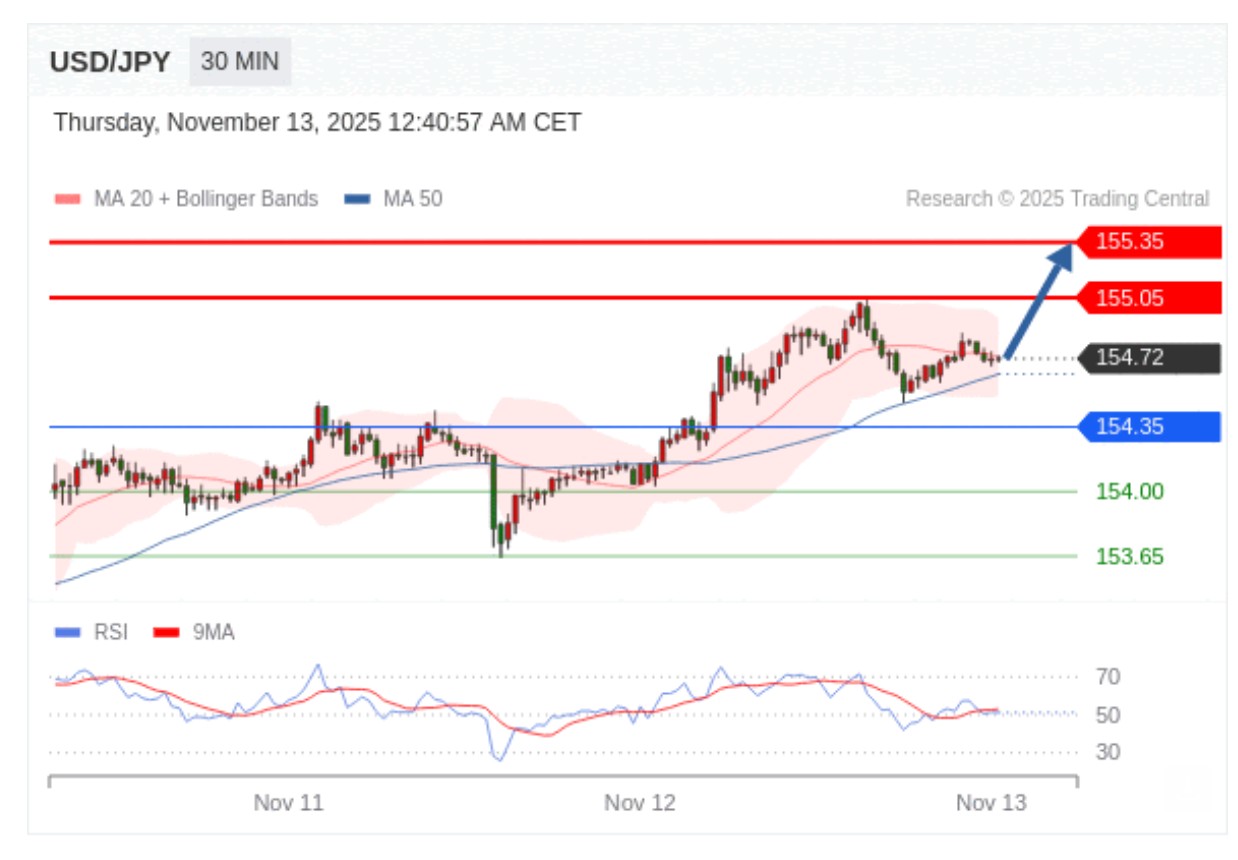Click the 154.72 current price label
The width and height of the screenshot is (1238, 860).
point(1148,357)
